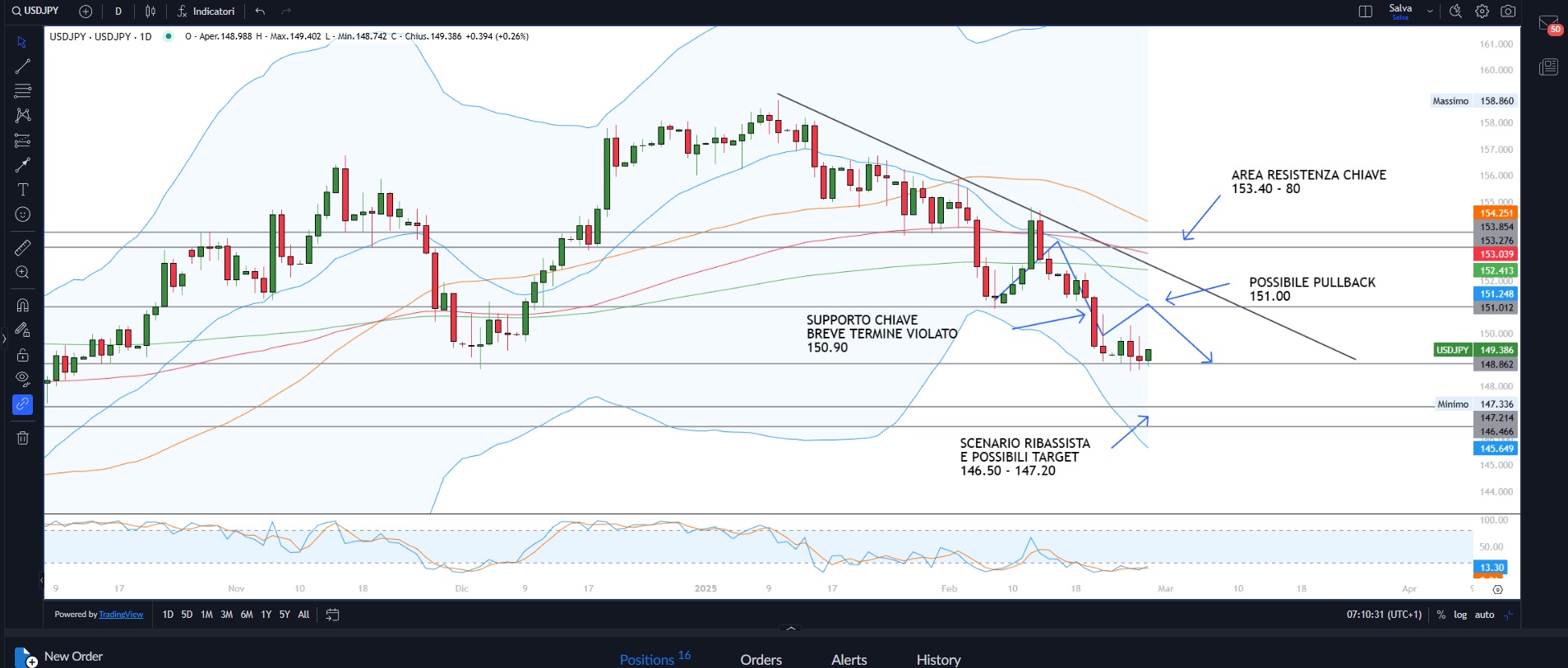This screenshot has width=1568, height=668.
Task: Toggle log scale on price axis
Action: pos(1460,615)
